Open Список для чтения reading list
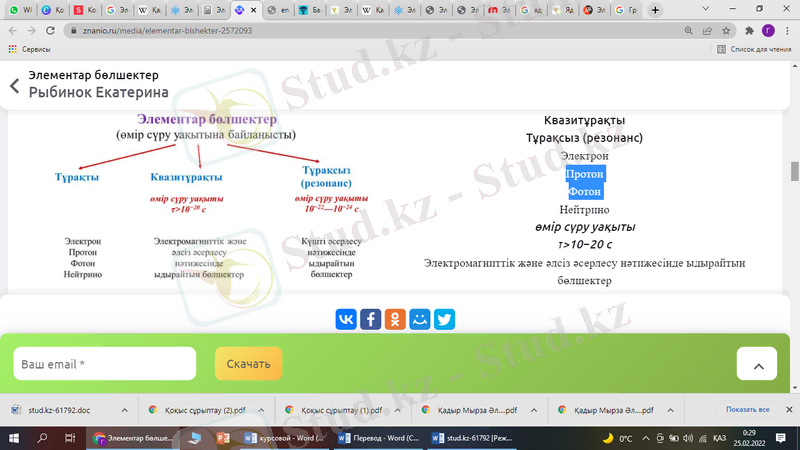 (754, 49)
